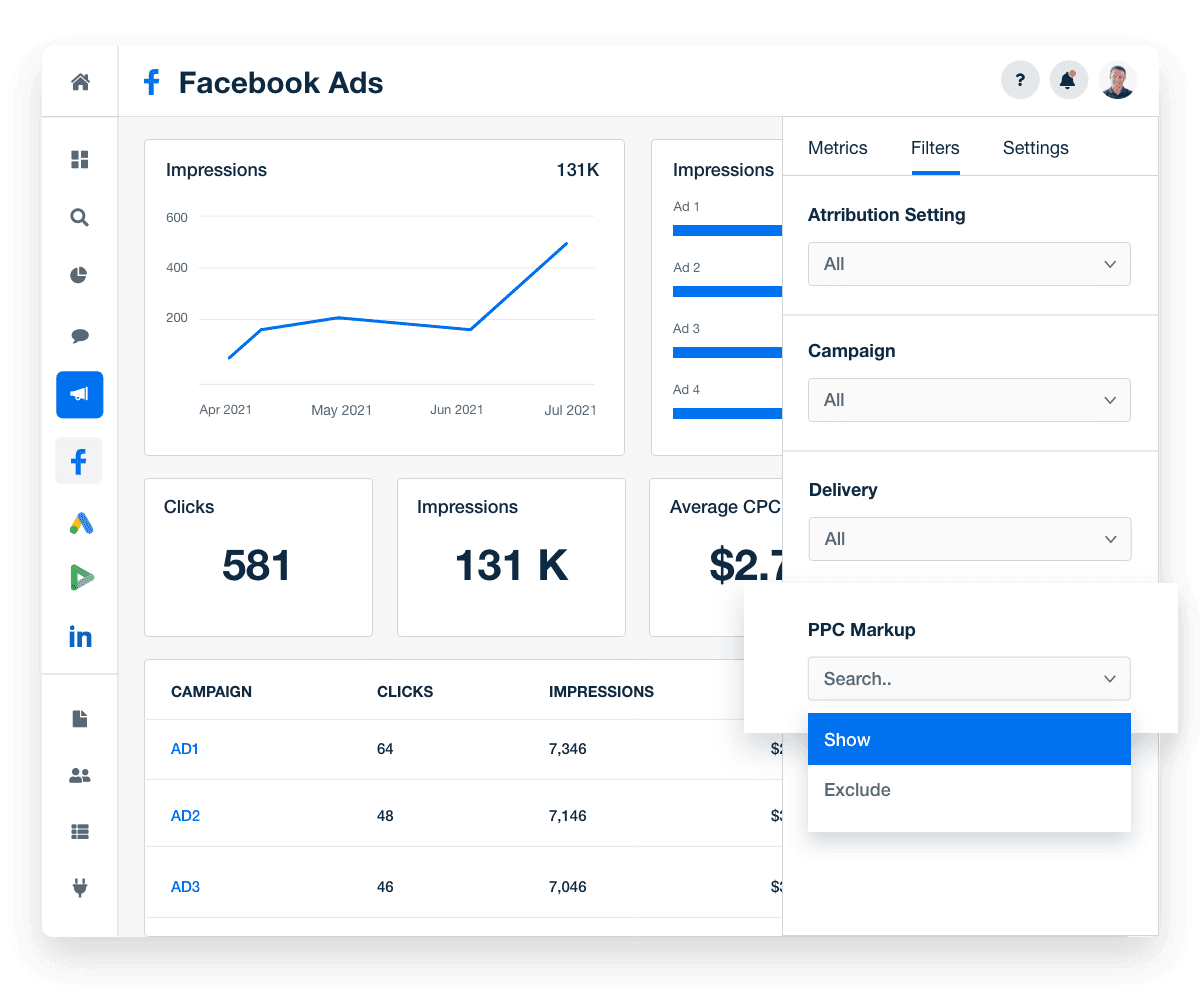Click the plug integrations icon at sidebar bottom
The height and width of the screenshot is (1000, 1200).
pos(79,887)
